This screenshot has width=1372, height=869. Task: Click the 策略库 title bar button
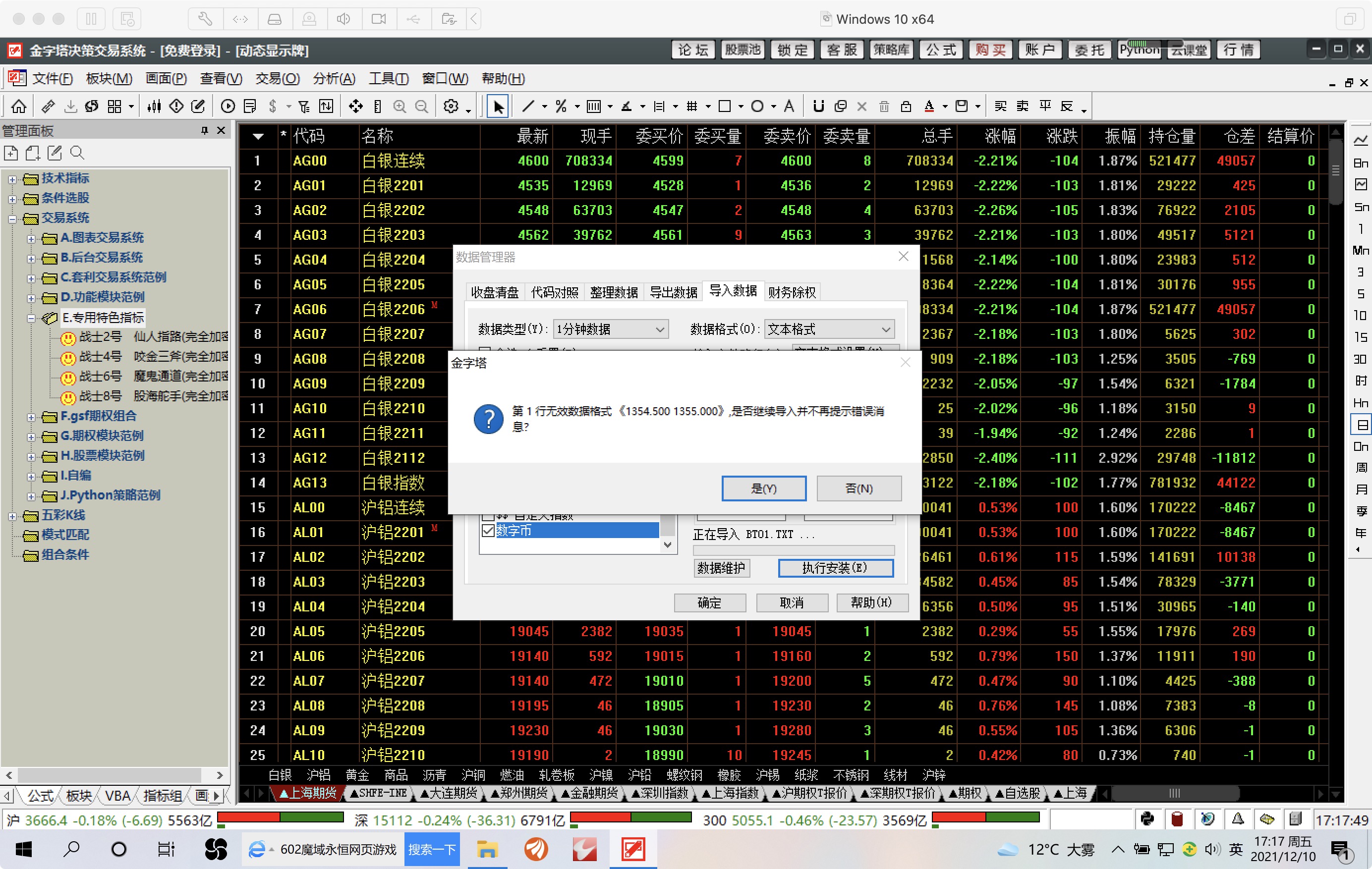click(x=892, y=50)
